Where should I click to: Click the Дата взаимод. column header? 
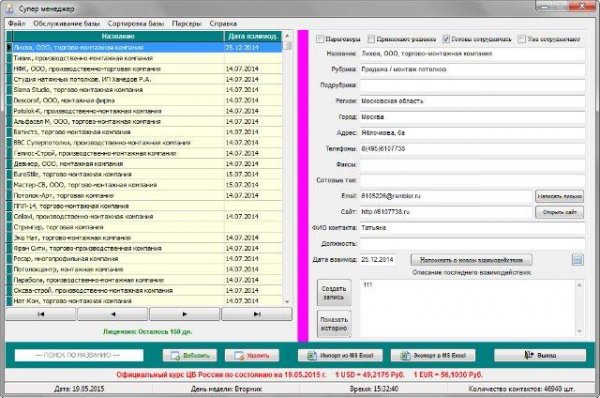[x=253, y=36]
